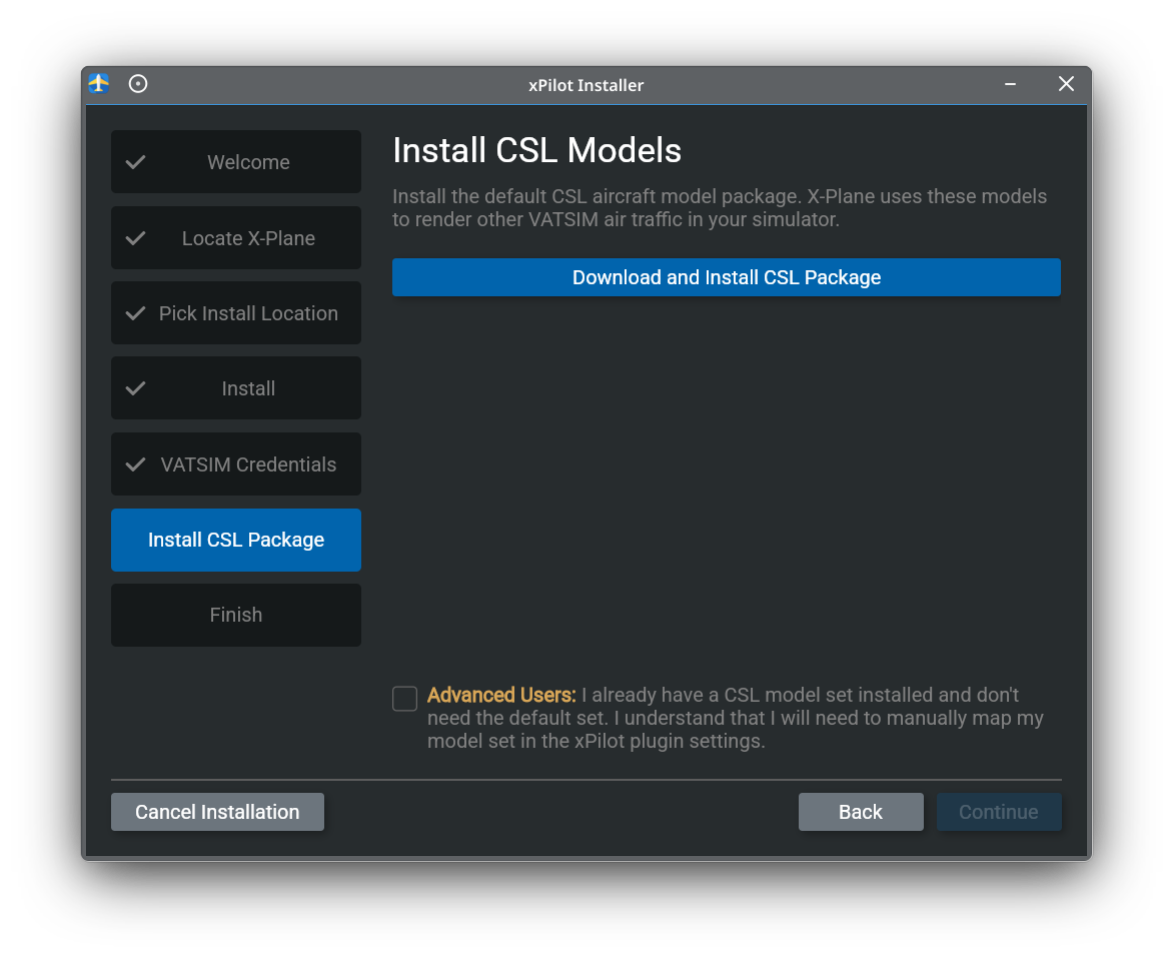Viewport: 1173px width, 957px height.
Task: Click the checkmark icon beside Welcome
Action: click(x=135, y=161)
